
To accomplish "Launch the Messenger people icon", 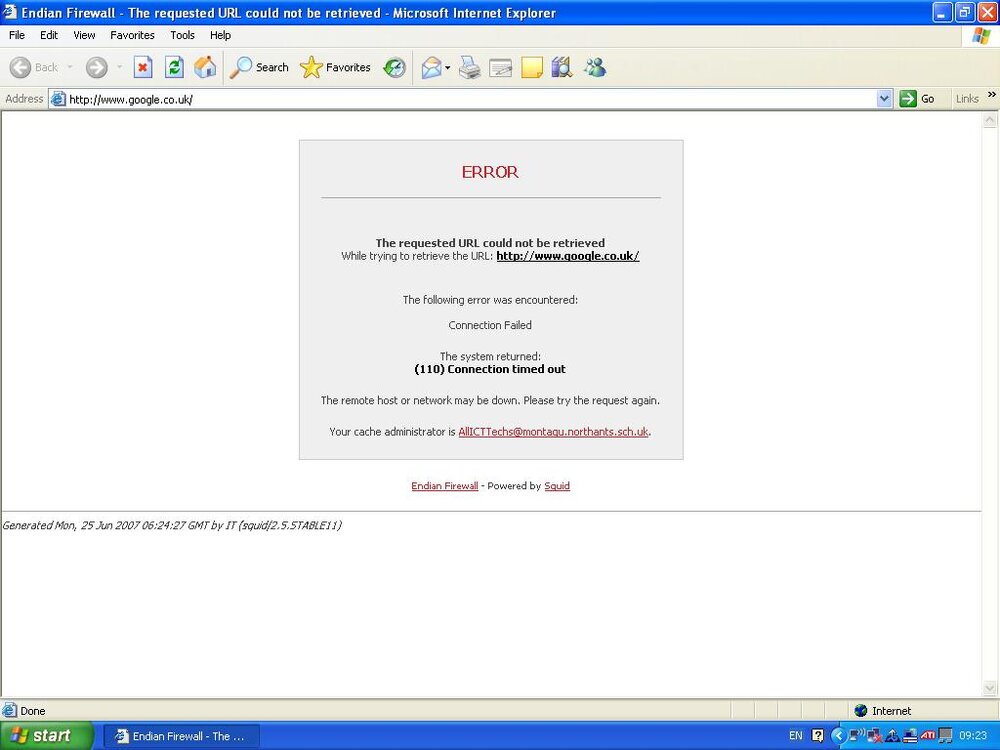I will pos(594,67).
